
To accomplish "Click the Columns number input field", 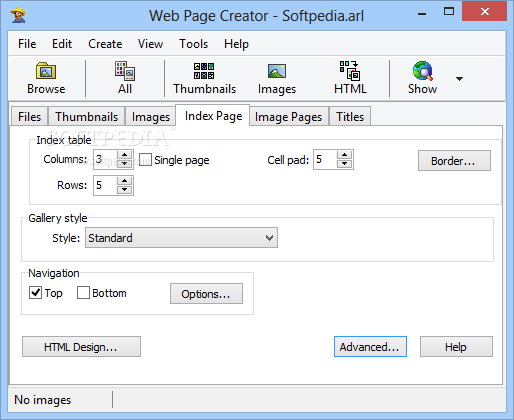I will point(105,160).
